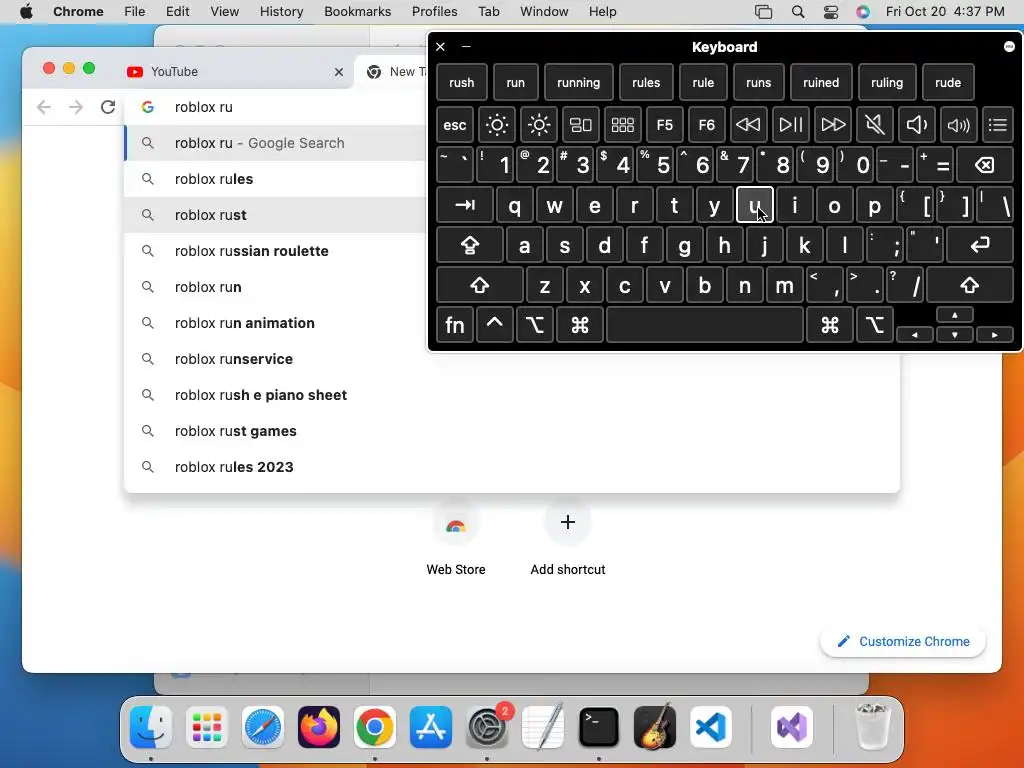Click the Launchpad grid key

[622, 125]
